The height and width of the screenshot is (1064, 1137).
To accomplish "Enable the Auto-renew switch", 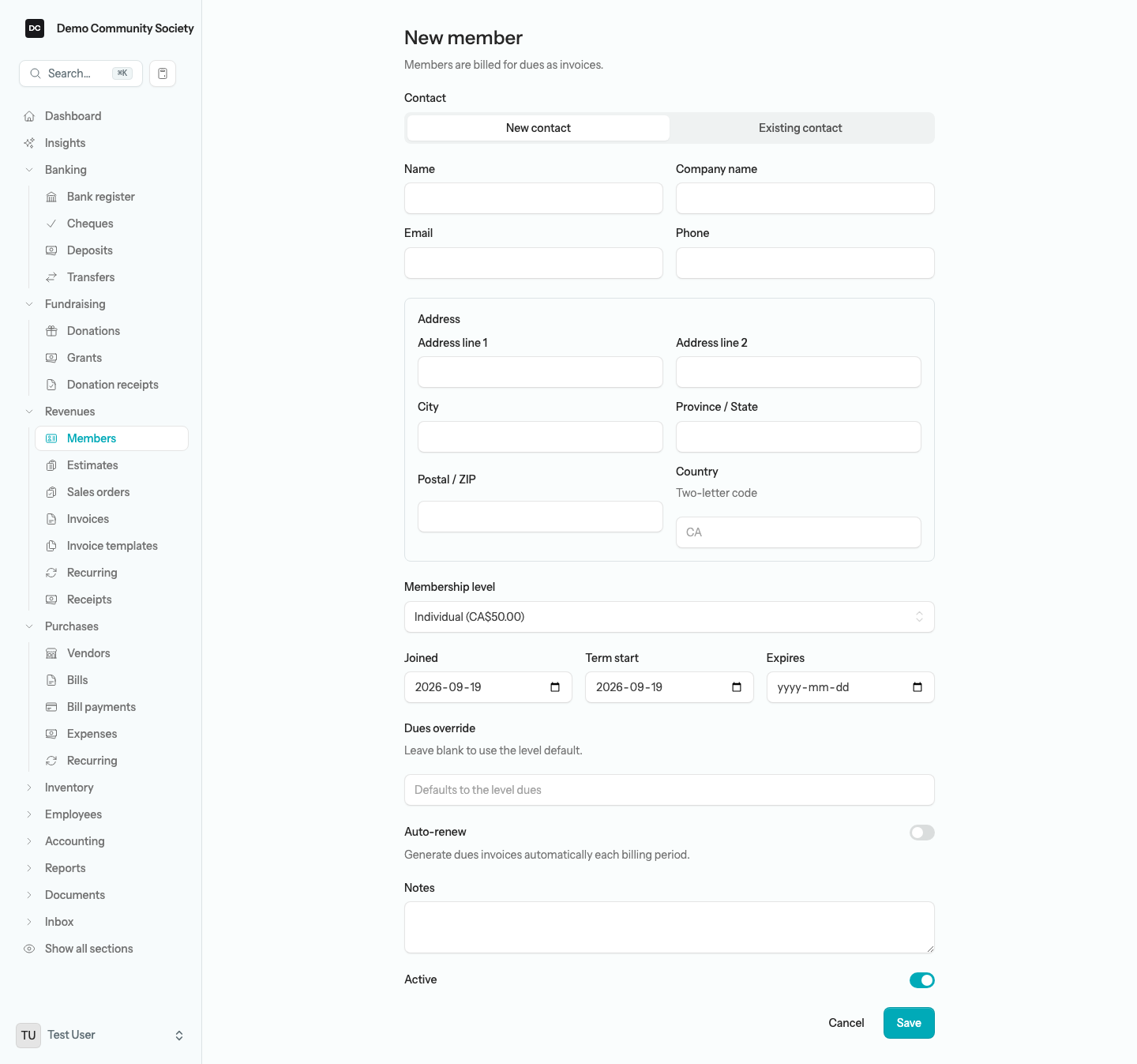I will [x=921, y=833].
